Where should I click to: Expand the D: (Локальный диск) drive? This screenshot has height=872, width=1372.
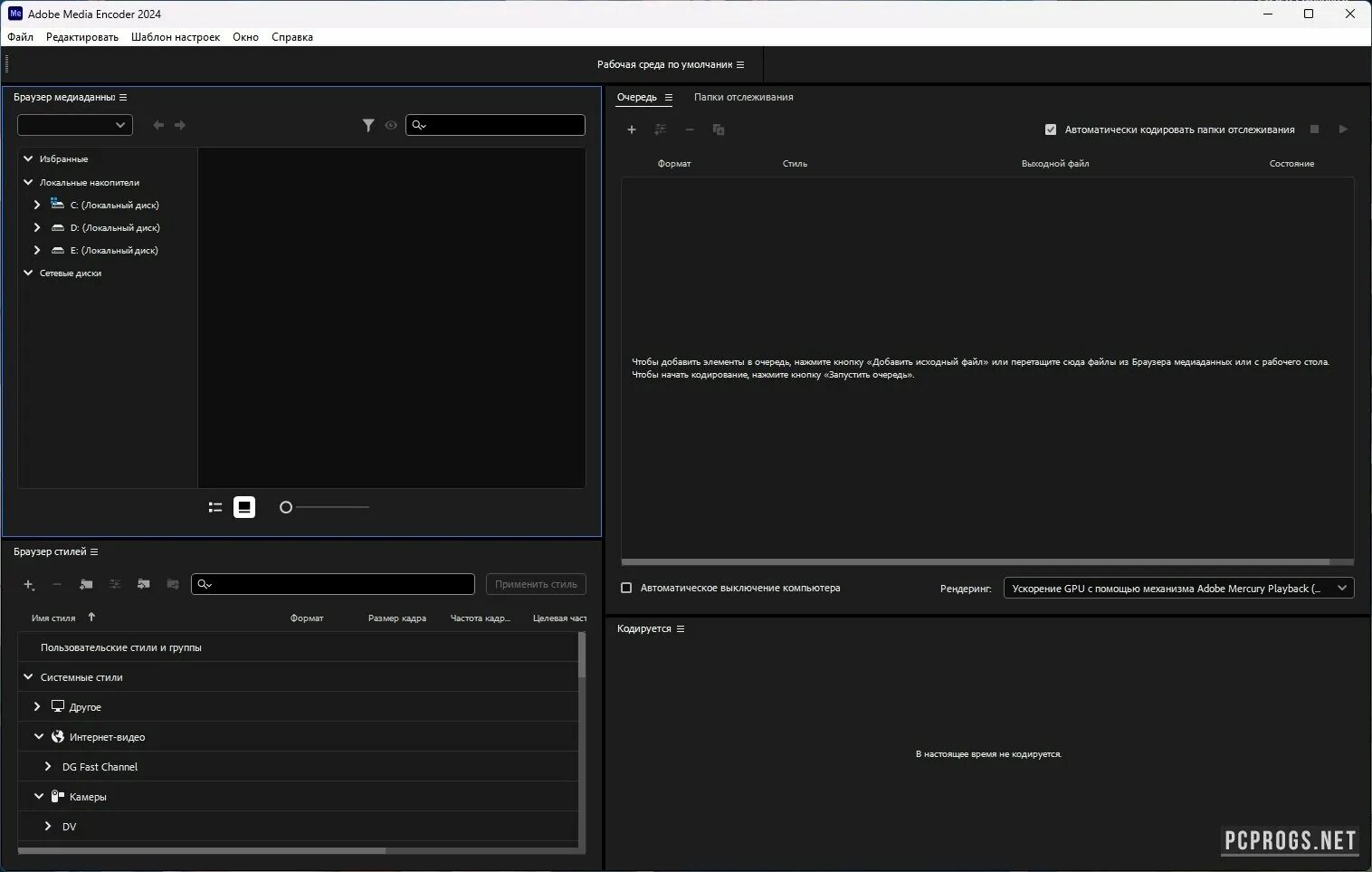37,227
